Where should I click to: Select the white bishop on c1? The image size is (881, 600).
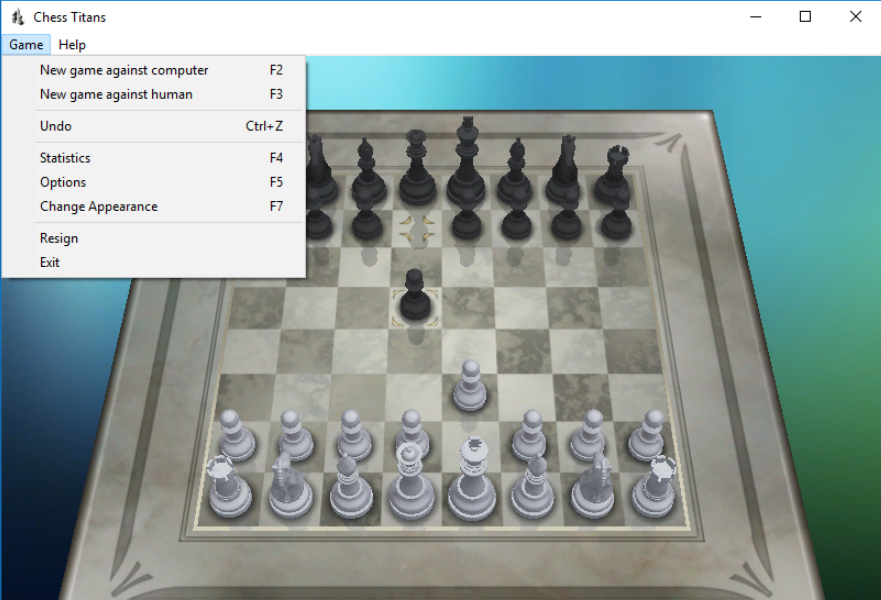(351, 486)
